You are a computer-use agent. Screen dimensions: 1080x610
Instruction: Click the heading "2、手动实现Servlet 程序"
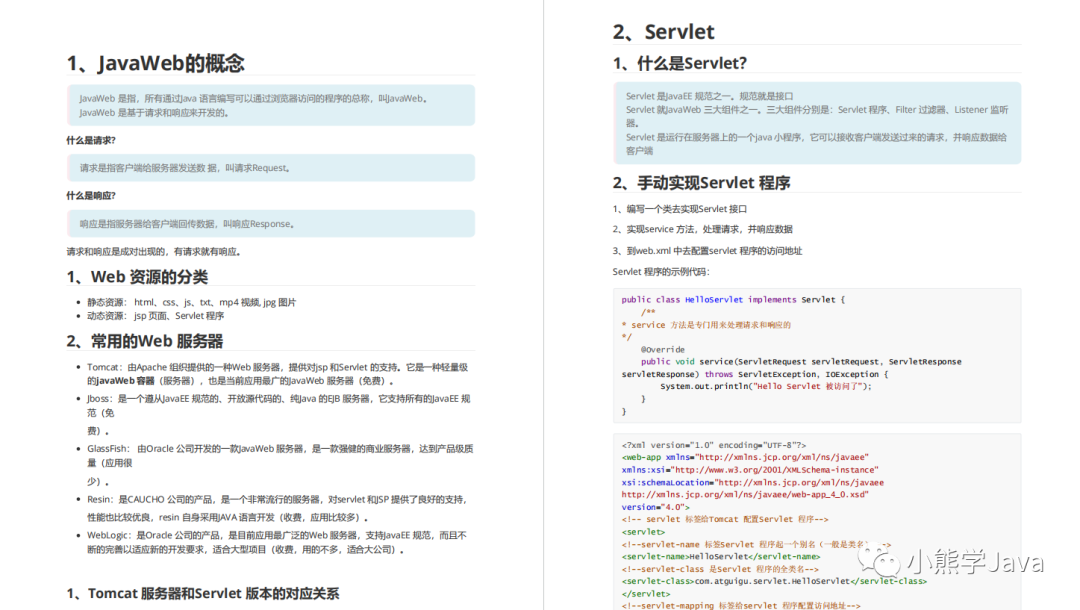tap(701, 183)
